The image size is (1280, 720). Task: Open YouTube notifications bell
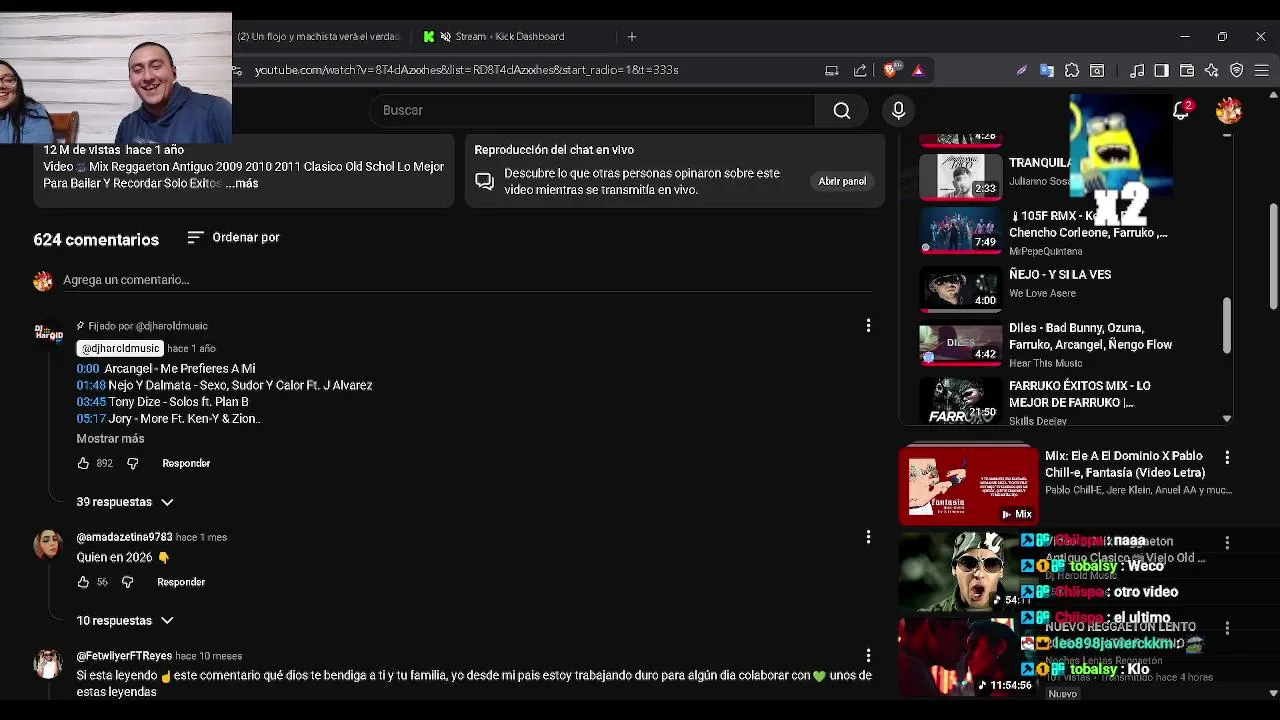pos(1181,110)
